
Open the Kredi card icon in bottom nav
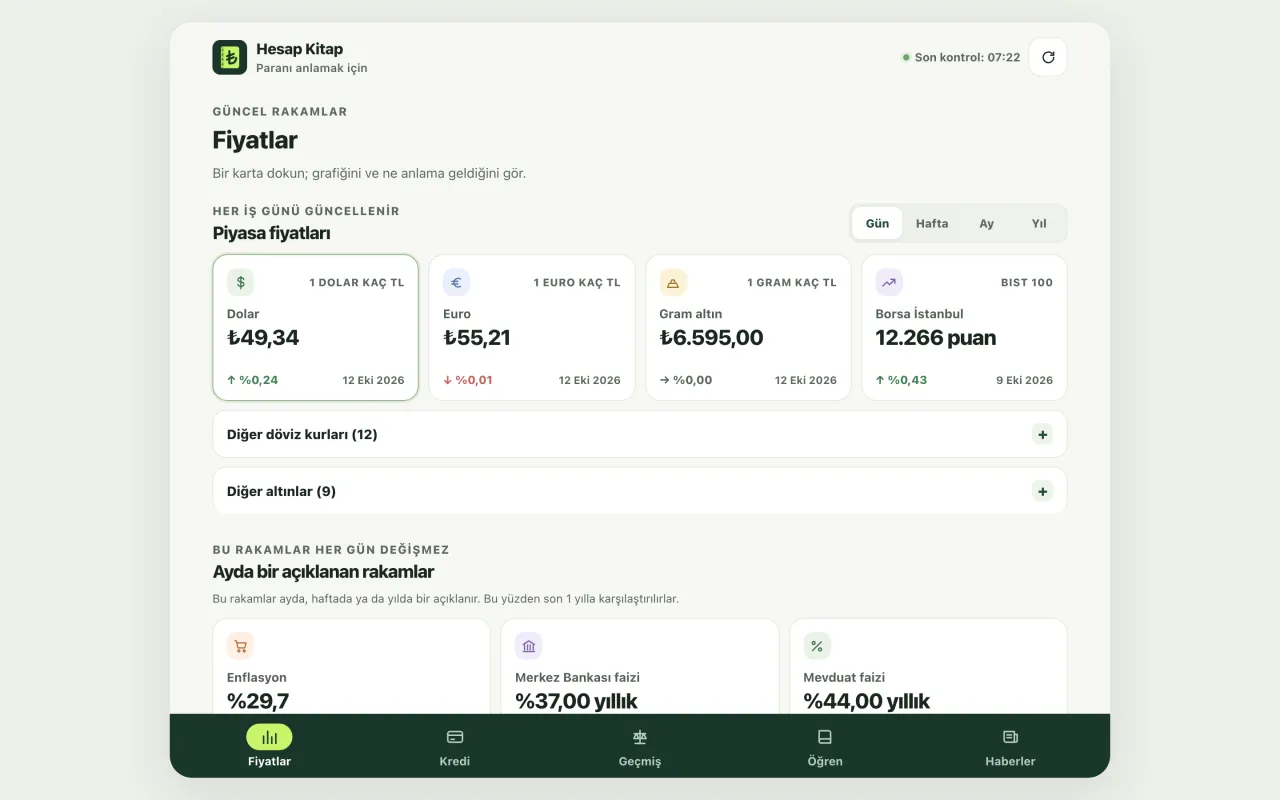click(455, 737)
